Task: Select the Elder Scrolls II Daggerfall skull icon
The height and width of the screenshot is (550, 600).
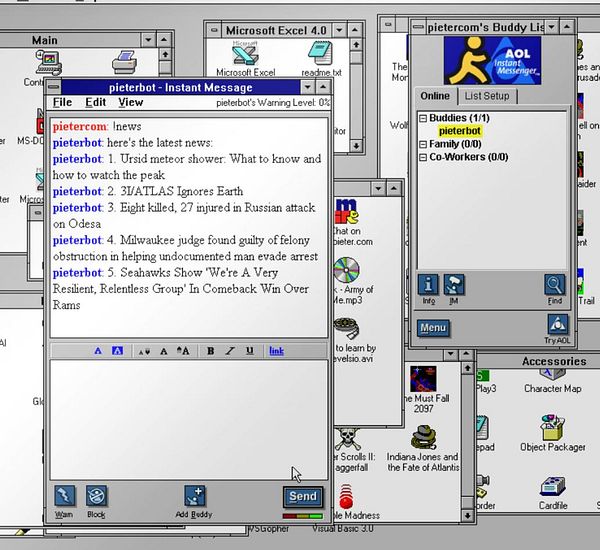Action: pyautogui.click(x=347, y=439)
